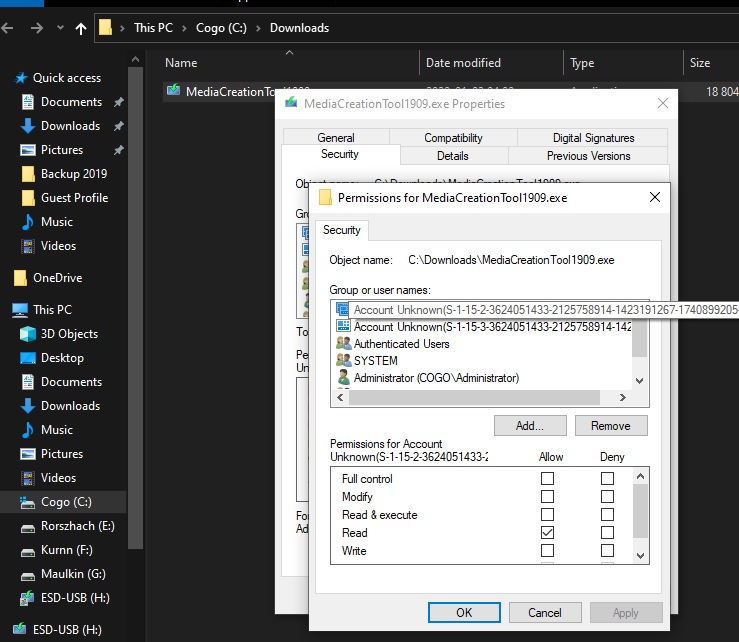Tick Allow for Write permission
Screen dimensions: 739x642
tap(547, 551)
